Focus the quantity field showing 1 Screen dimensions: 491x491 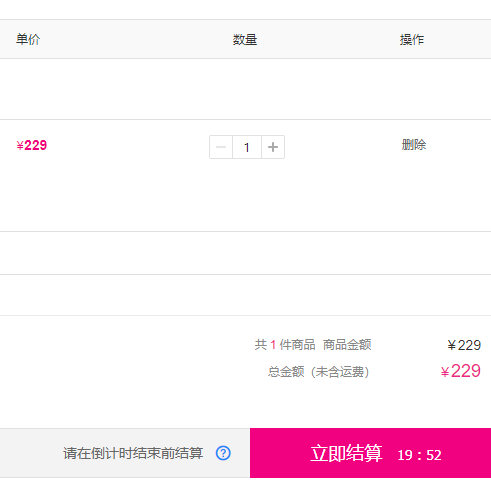[247, 147]
